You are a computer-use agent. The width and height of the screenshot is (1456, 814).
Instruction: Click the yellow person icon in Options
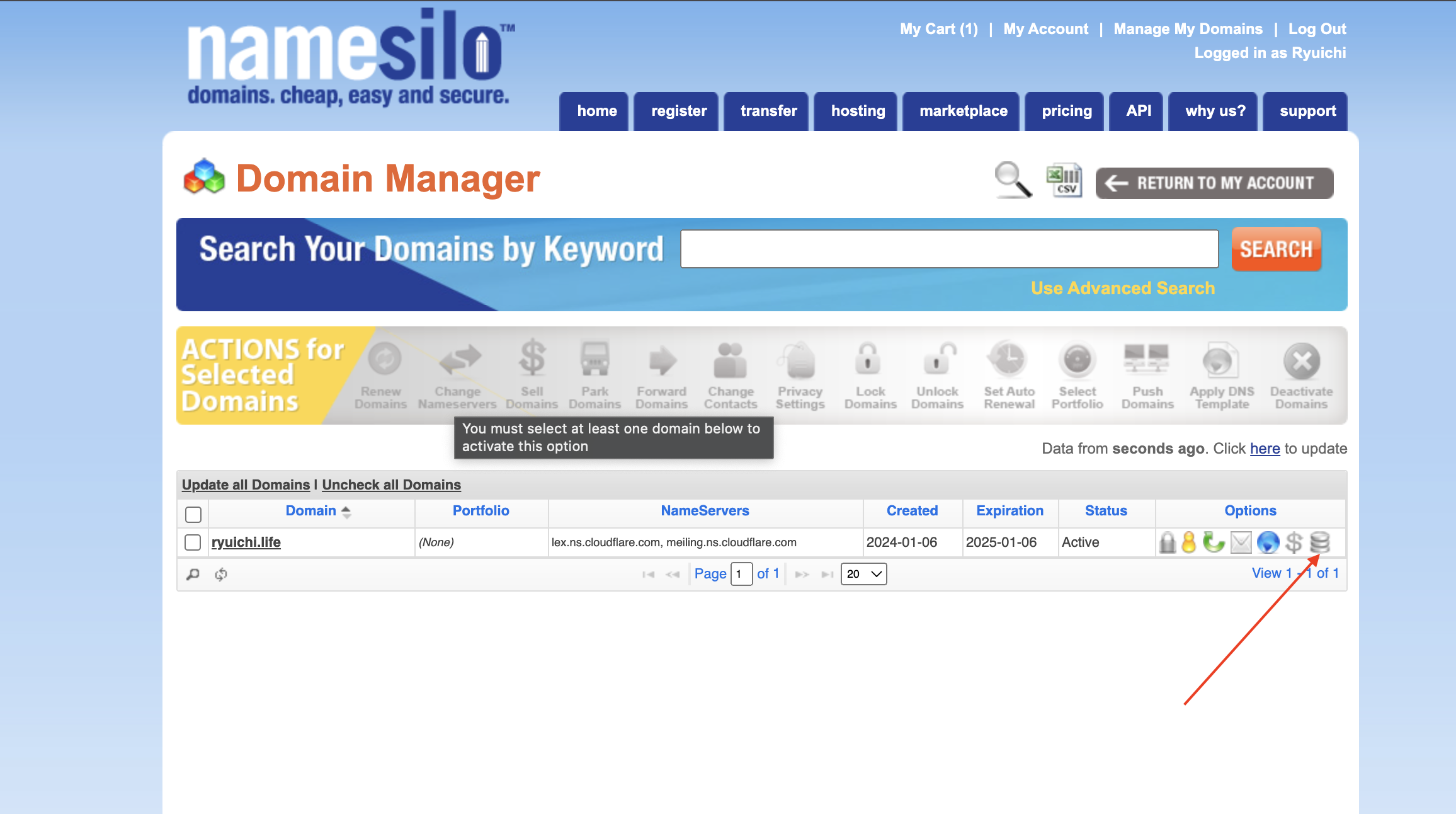pyautogui.click(x=1188, y=542)
